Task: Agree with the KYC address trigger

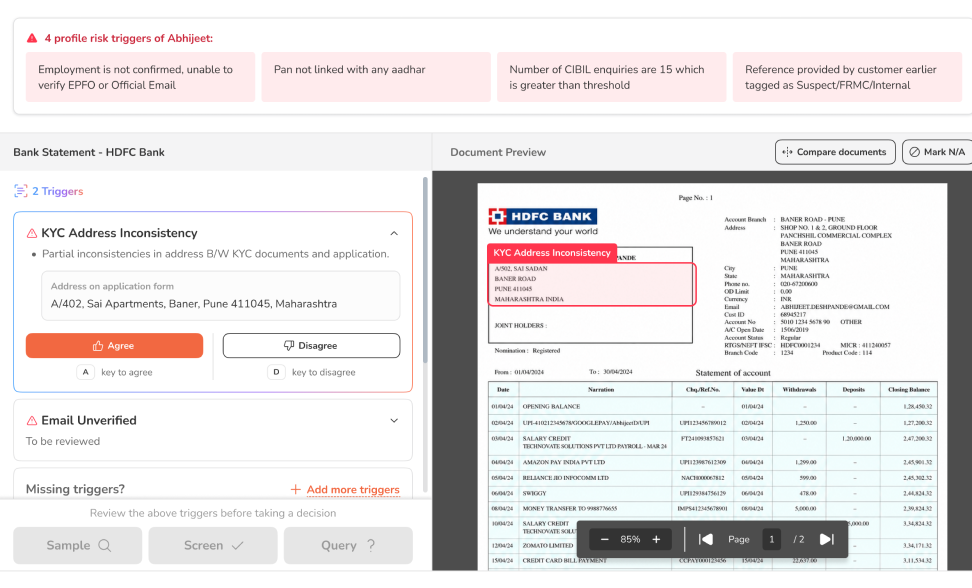Action: point(114,346)
